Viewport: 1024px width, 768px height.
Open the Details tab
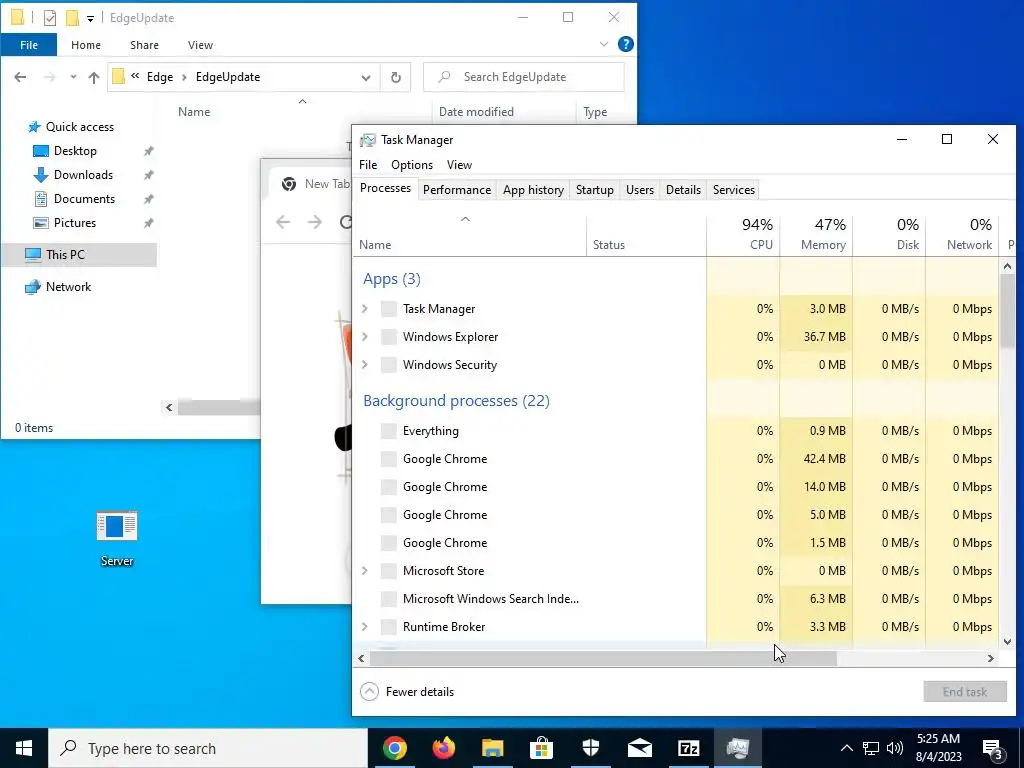pos(683,190)
